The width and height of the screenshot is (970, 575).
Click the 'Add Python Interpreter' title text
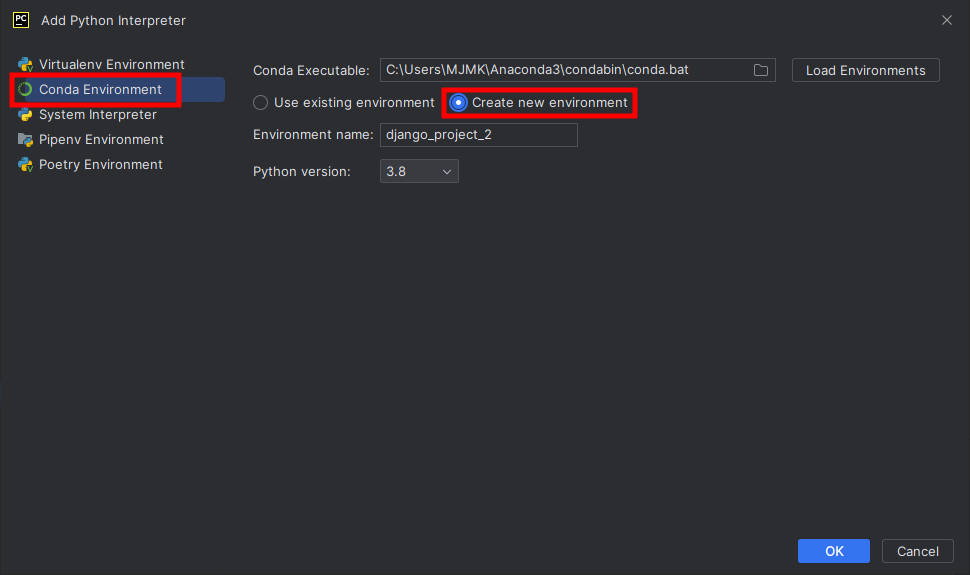113,20
